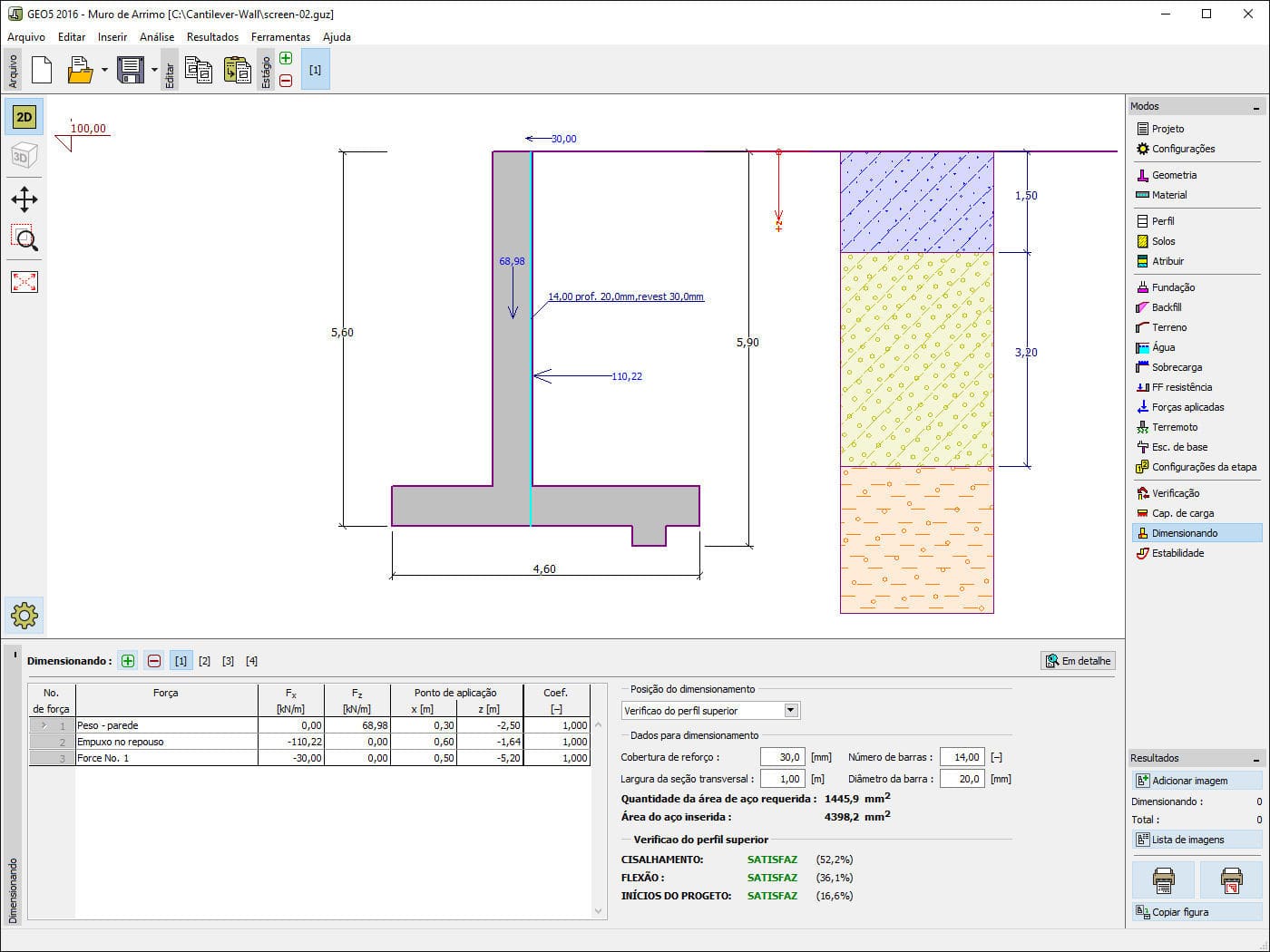Open the Ferramentas menu
Image resolution: width=1270 pixels, height=952 pixels.
pyautogui.click(x=280, y=37)
